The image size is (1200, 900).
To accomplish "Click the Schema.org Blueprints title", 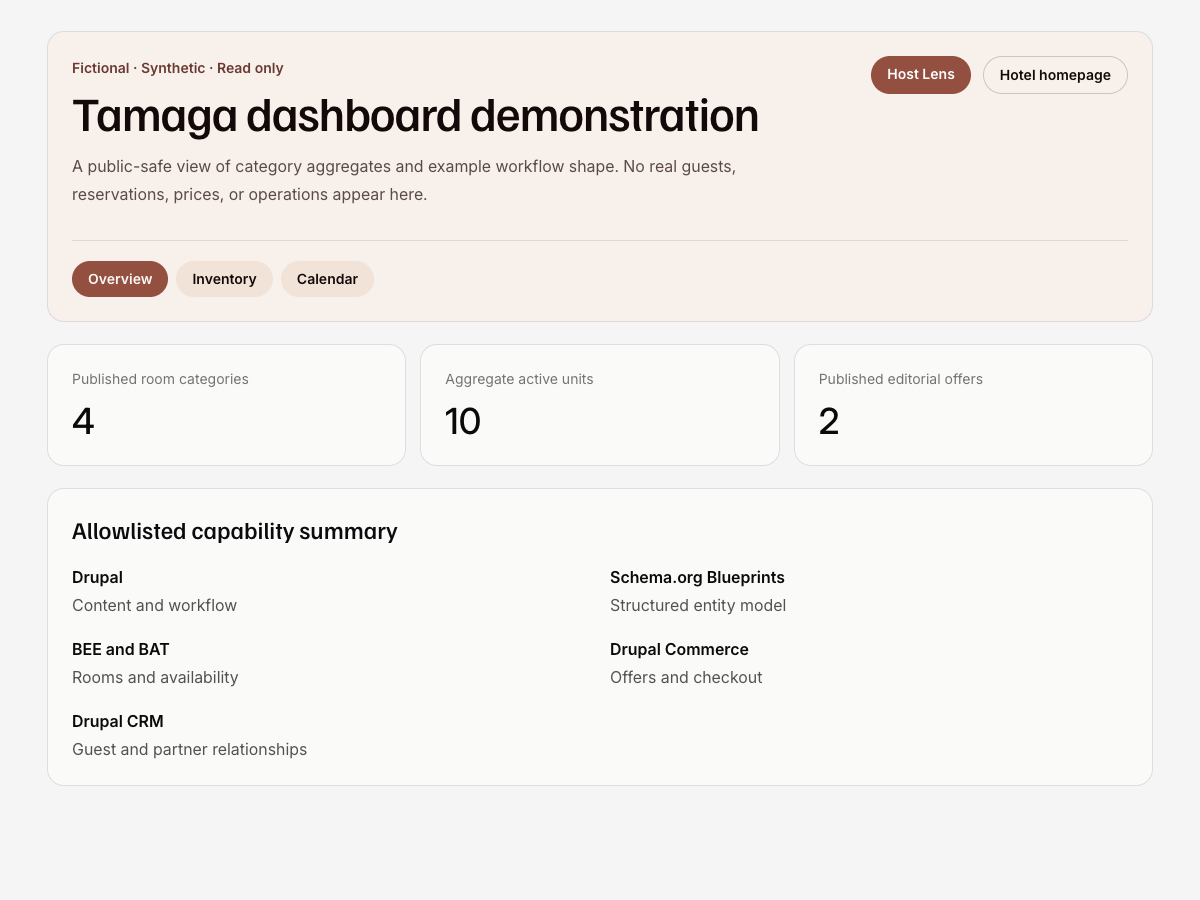I will point(697,577).
